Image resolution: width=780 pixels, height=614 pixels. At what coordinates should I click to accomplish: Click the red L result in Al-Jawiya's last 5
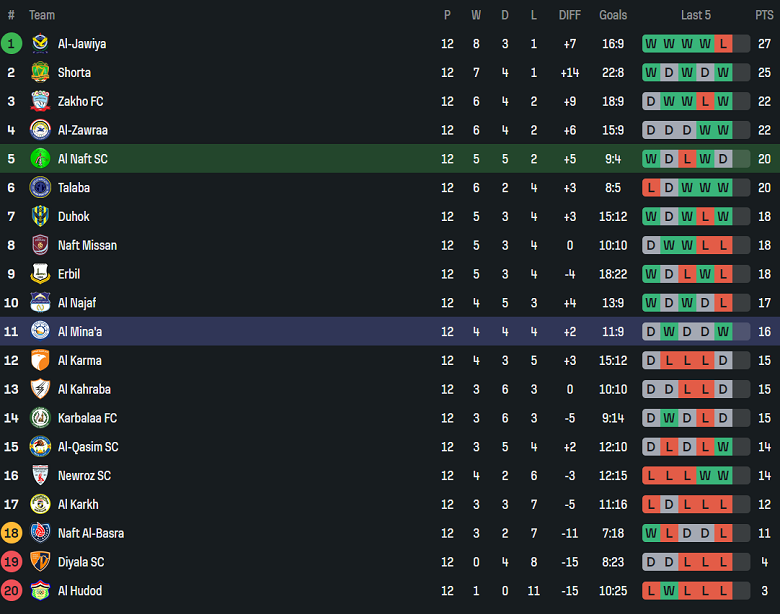[723, 43]
